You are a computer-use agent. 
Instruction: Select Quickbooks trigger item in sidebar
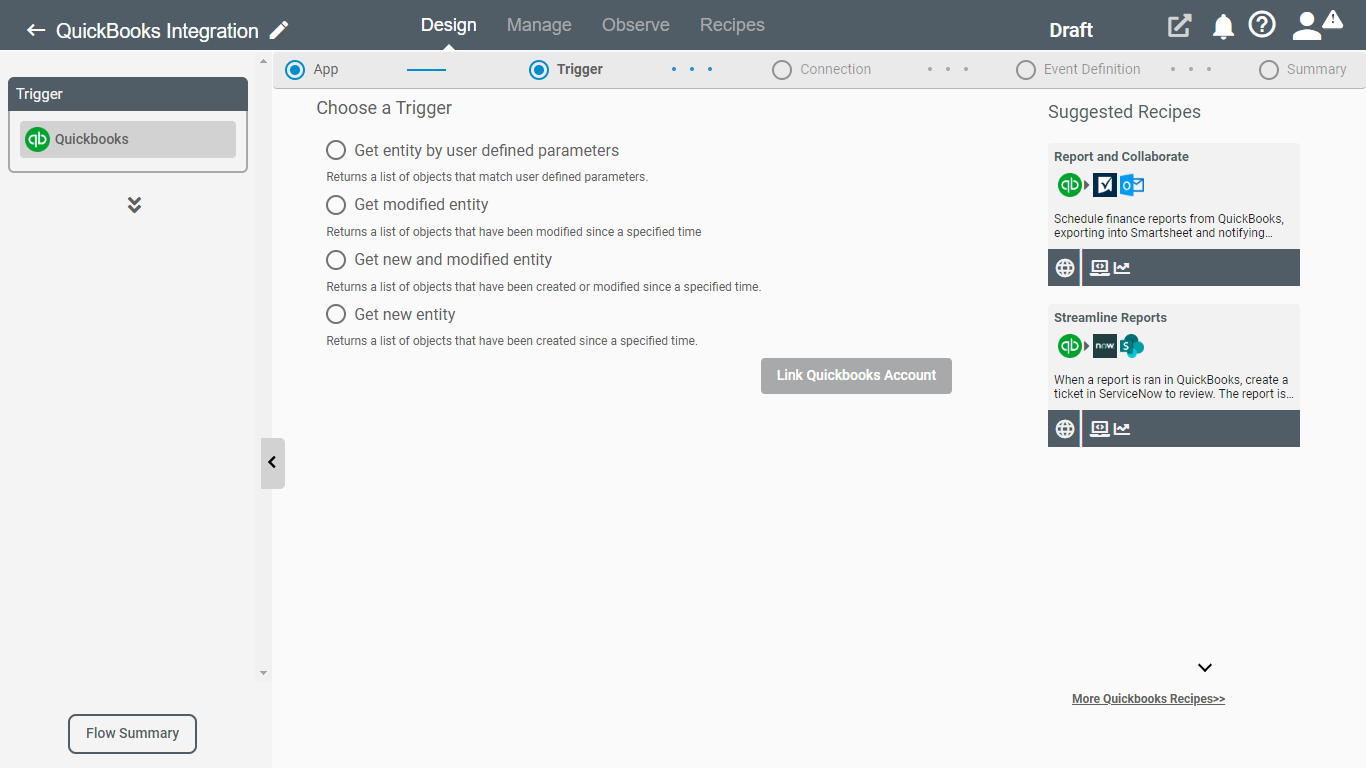(128, 140)
